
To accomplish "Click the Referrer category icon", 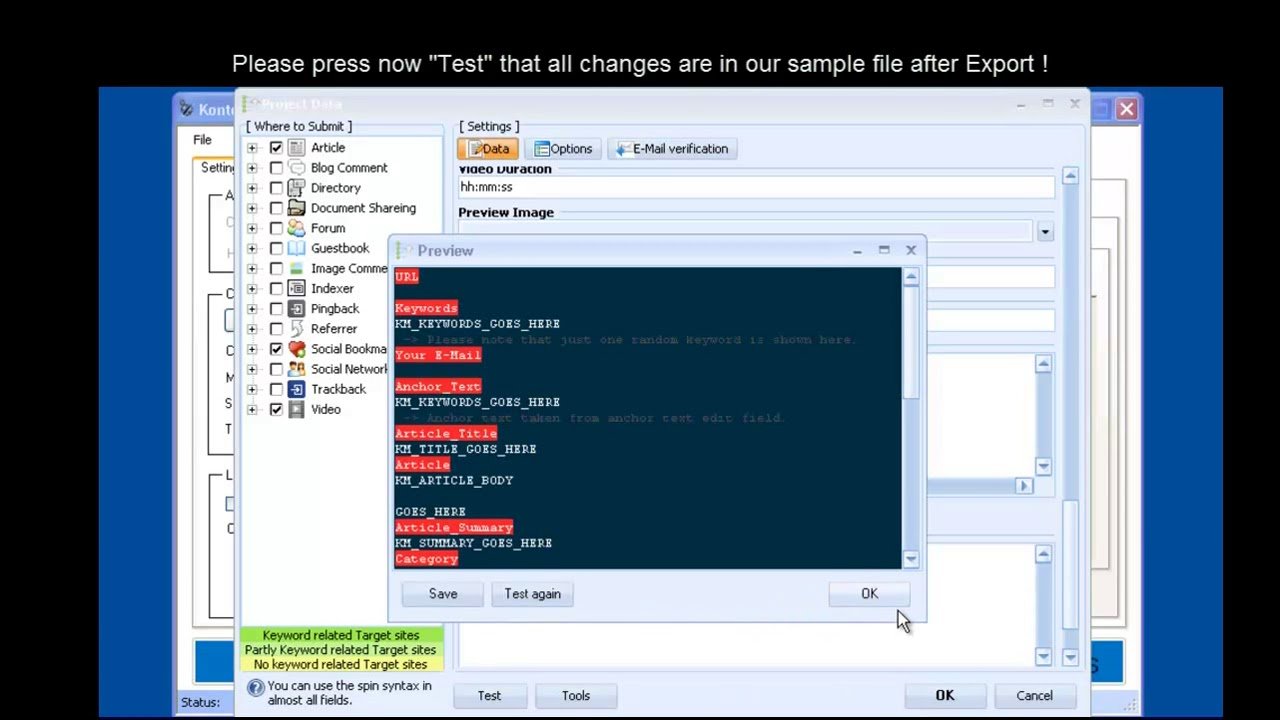I will 296,328.
